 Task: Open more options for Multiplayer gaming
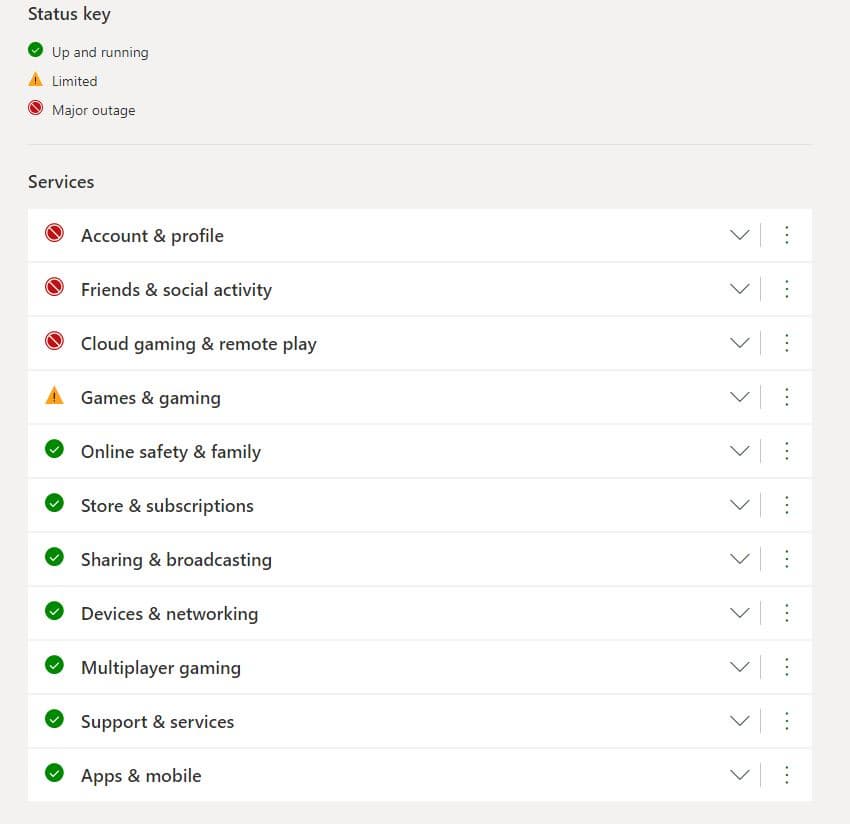[x=786, y=667]
